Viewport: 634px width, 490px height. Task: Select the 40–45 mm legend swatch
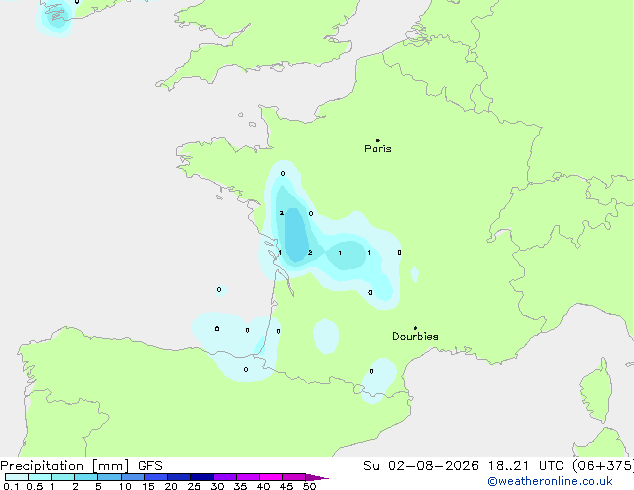(271, 477)
